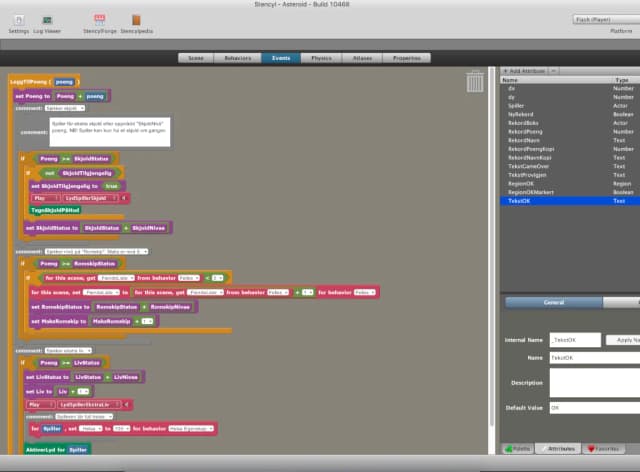Viewport: 640px width, 472px height.
Task: Select the TekstGameOver attribute row
Action: tap(570, 166)
